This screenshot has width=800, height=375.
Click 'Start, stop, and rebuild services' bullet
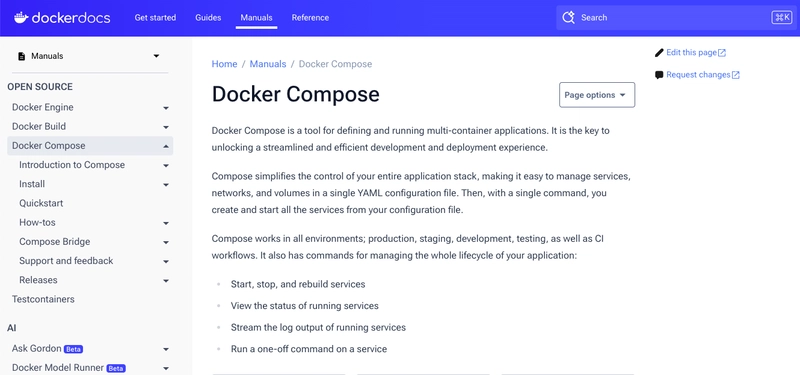[298, 284]
